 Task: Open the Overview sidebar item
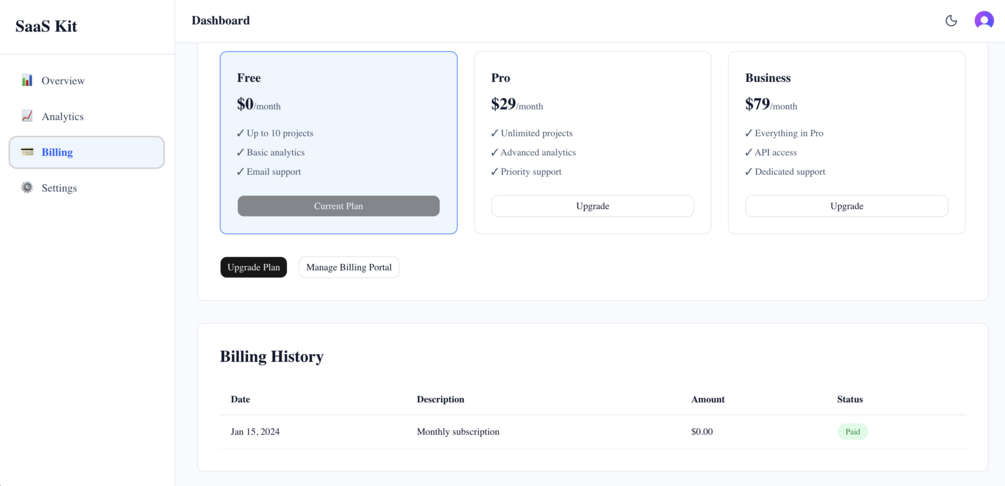[87, 81]
